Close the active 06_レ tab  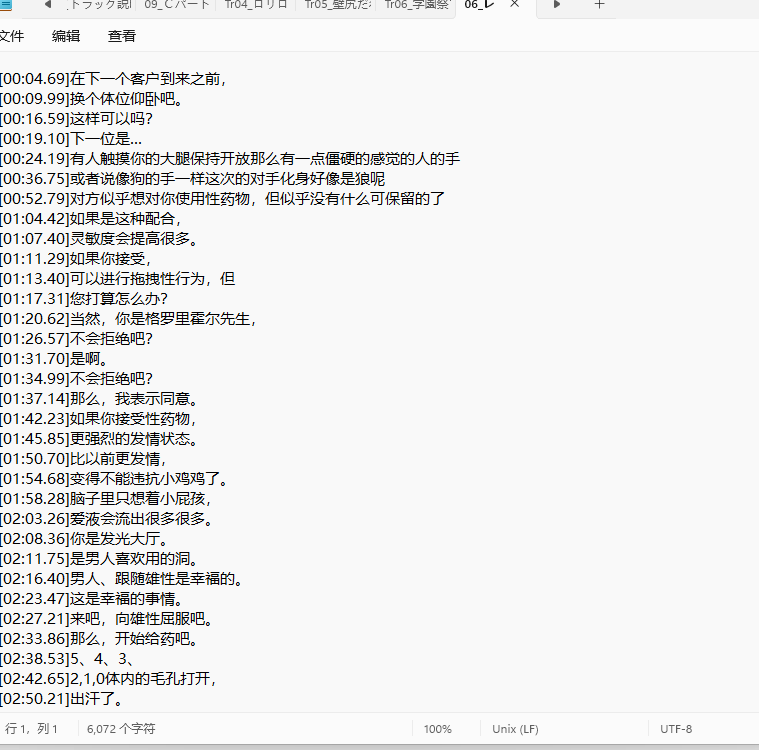[x=515, y=5]
